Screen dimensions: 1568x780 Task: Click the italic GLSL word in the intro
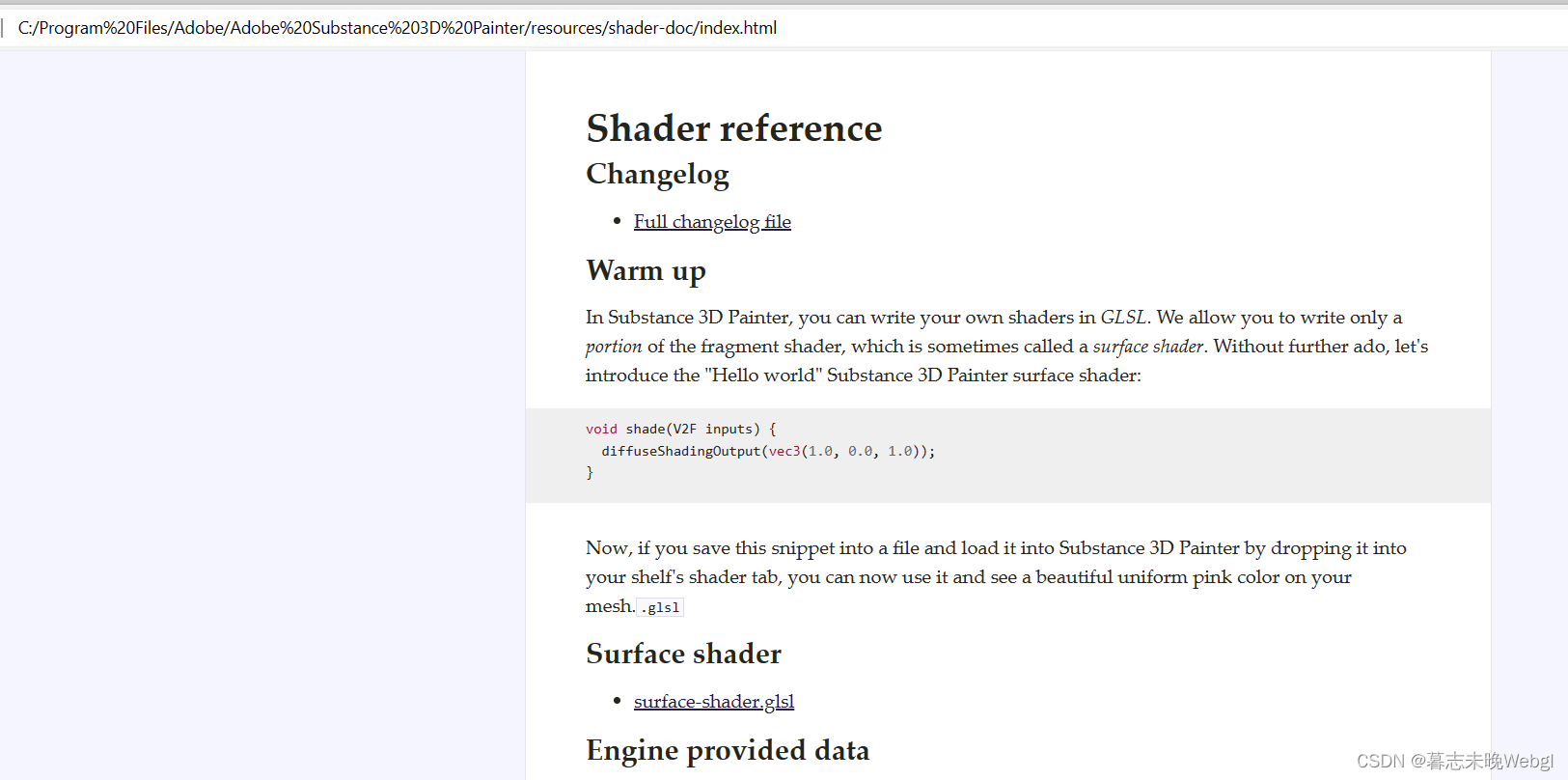1123,318
